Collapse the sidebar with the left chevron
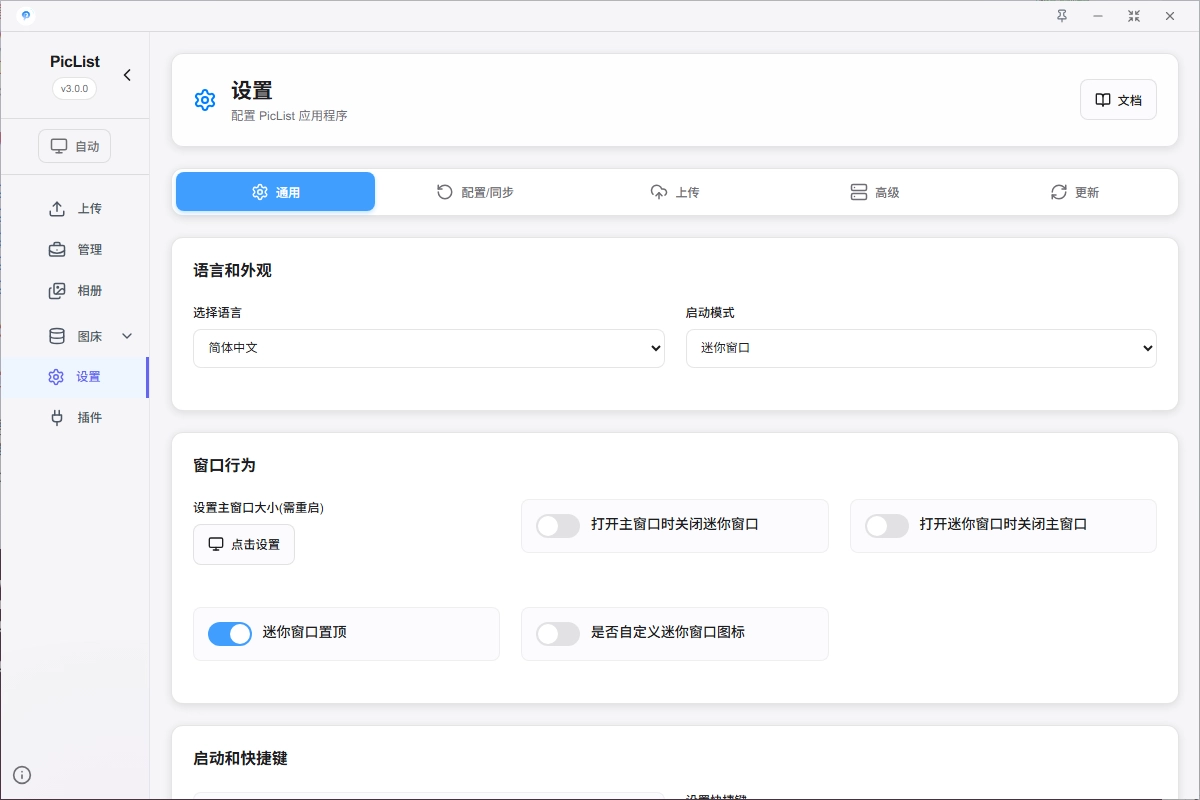The image size is (1200, 800). 127,75
